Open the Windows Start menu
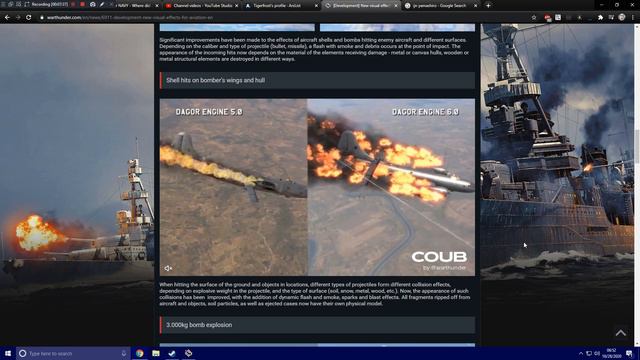Screen dimensions: 640x360 [x=8, y=353]
